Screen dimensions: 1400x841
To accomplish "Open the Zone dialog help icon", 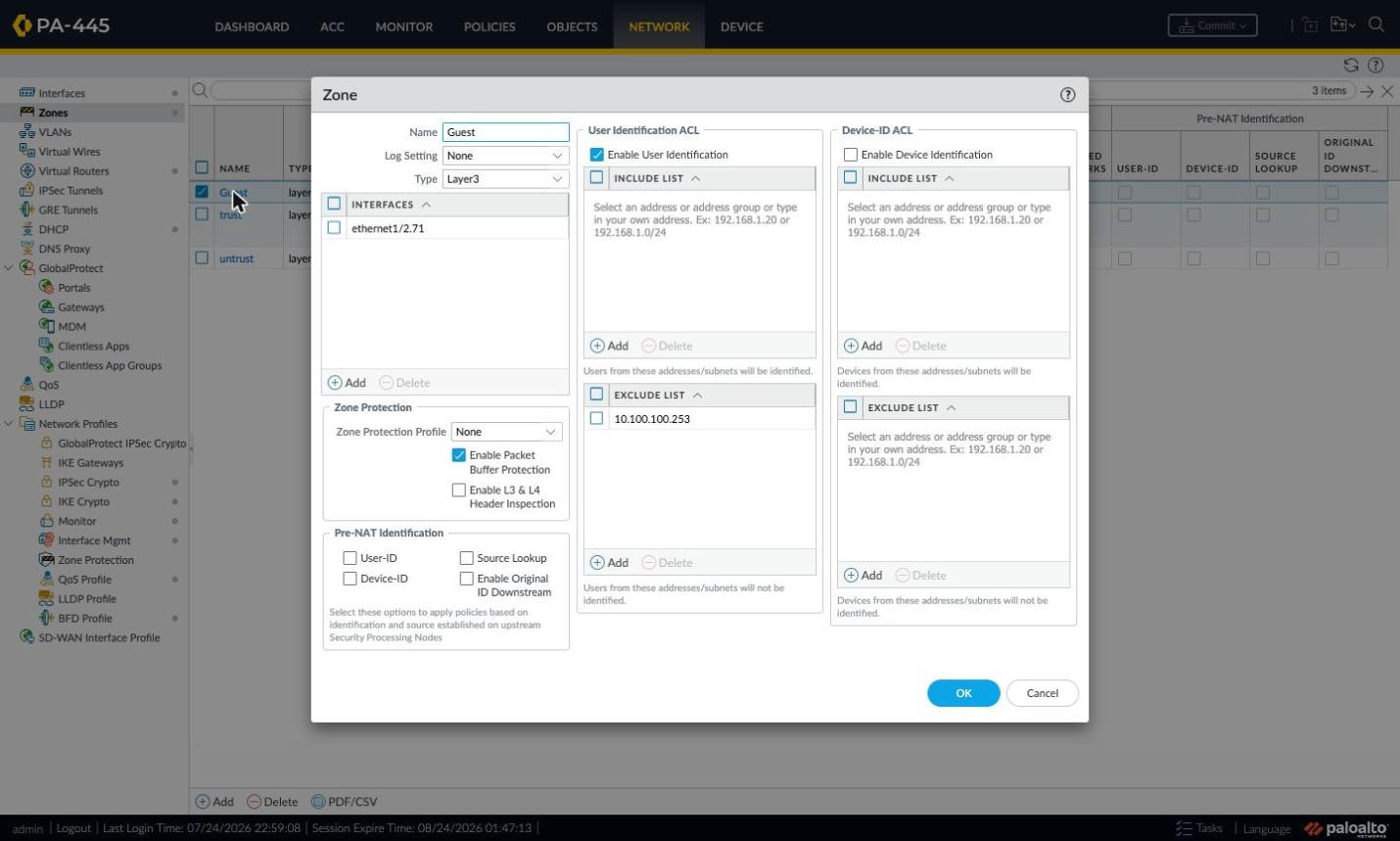I will (x=1067, y=95).
